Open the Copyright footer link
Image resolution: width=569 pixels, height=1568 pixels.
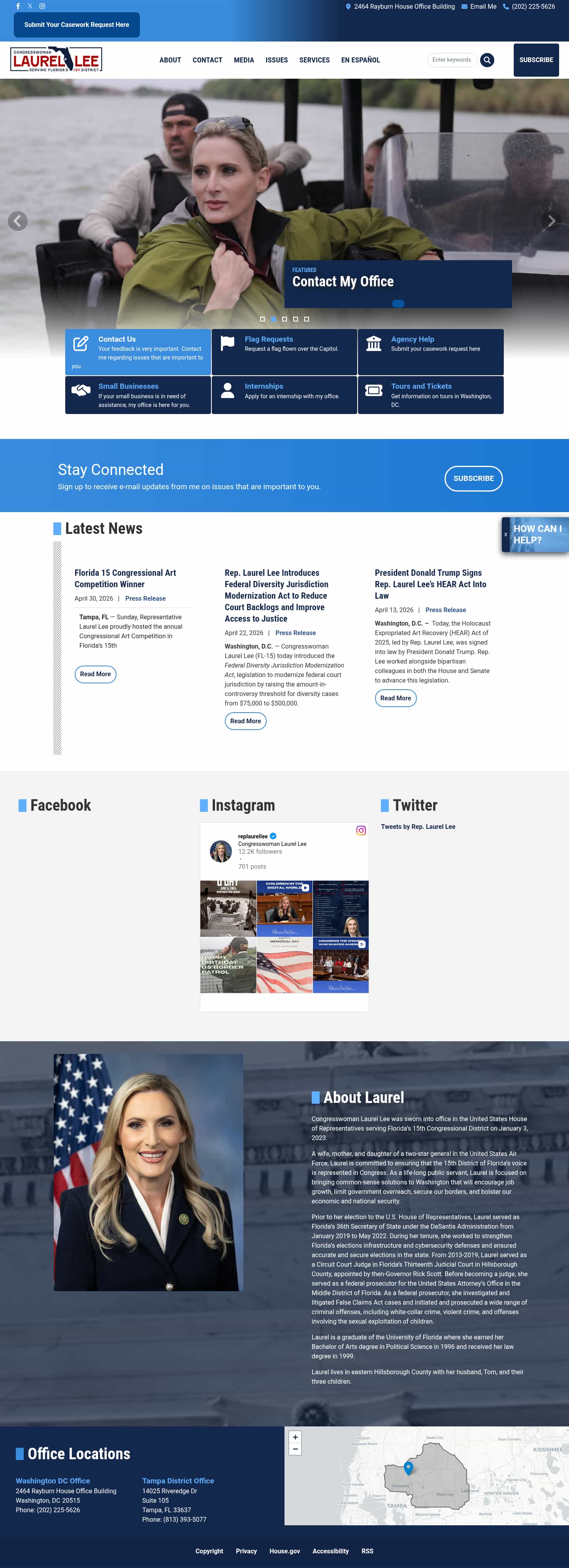tap(209, 1551)
